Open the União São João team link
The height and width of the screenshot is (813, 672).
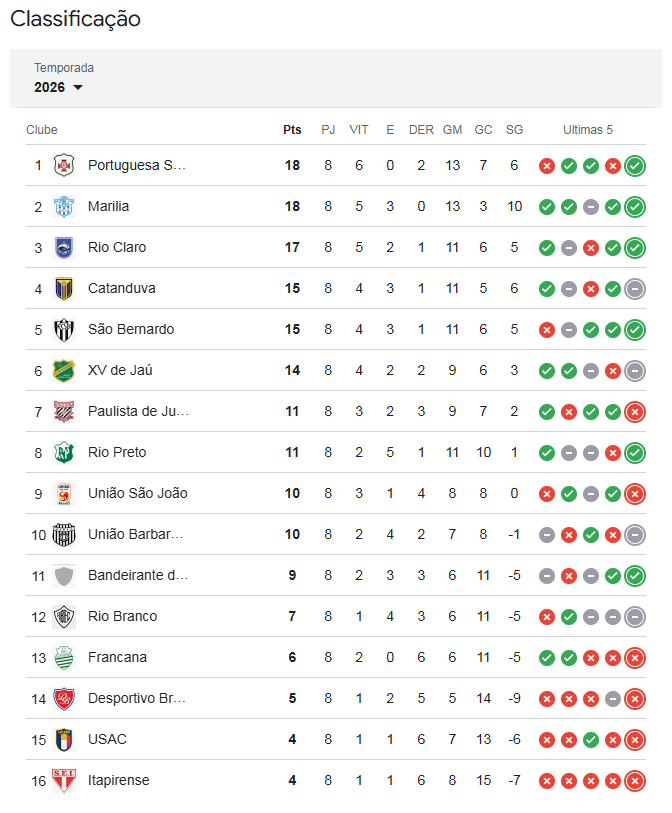point(138,493)
